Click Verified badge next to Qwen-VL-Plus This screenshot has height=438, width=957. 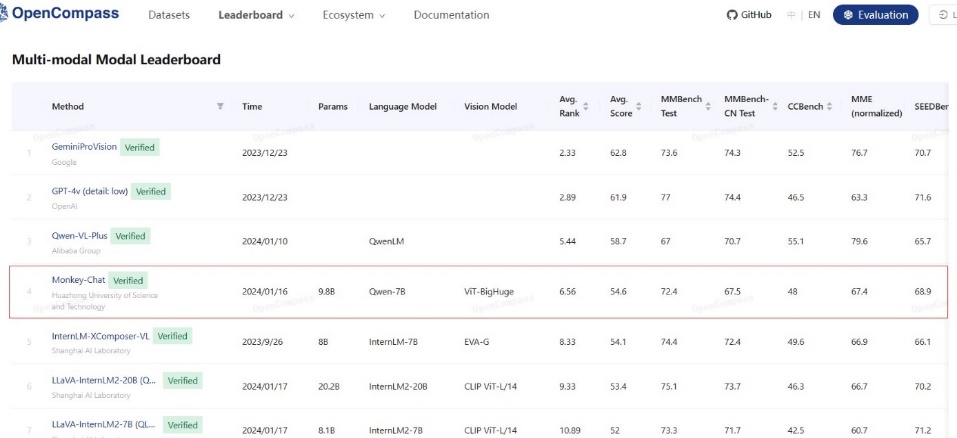coord(130,236)
